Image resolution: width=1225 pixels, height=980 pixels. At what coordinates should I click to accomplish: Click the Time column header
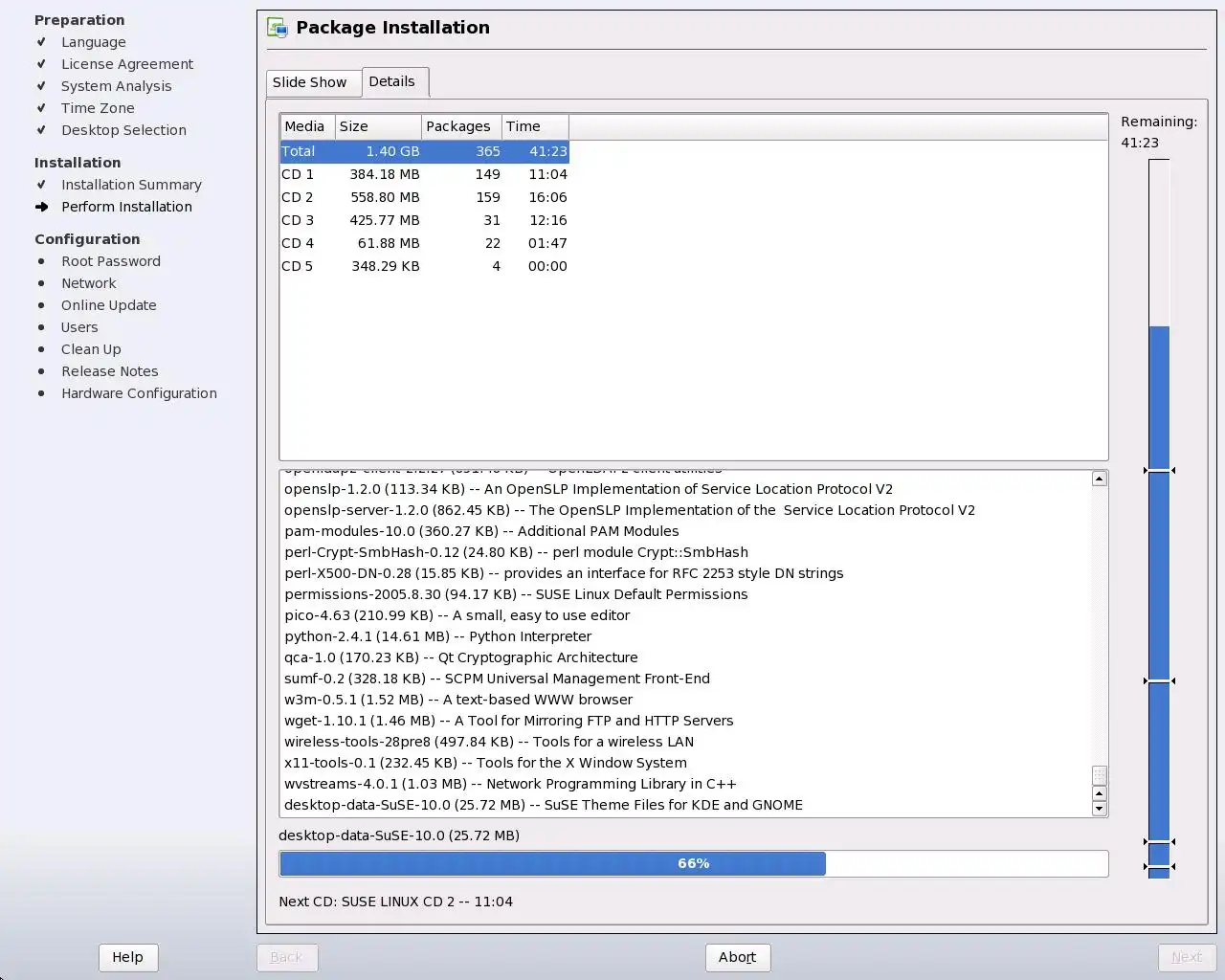pos(536,126)
